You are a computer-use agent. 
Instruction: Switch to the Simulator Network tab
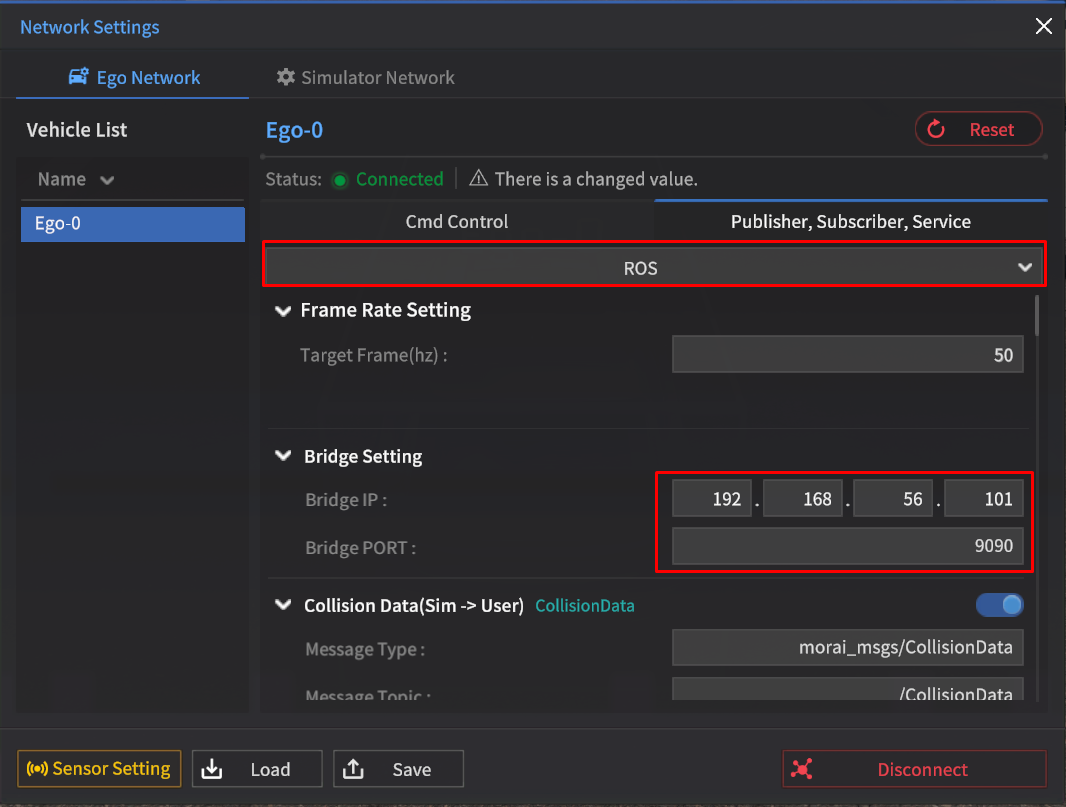tap(365, 78)
